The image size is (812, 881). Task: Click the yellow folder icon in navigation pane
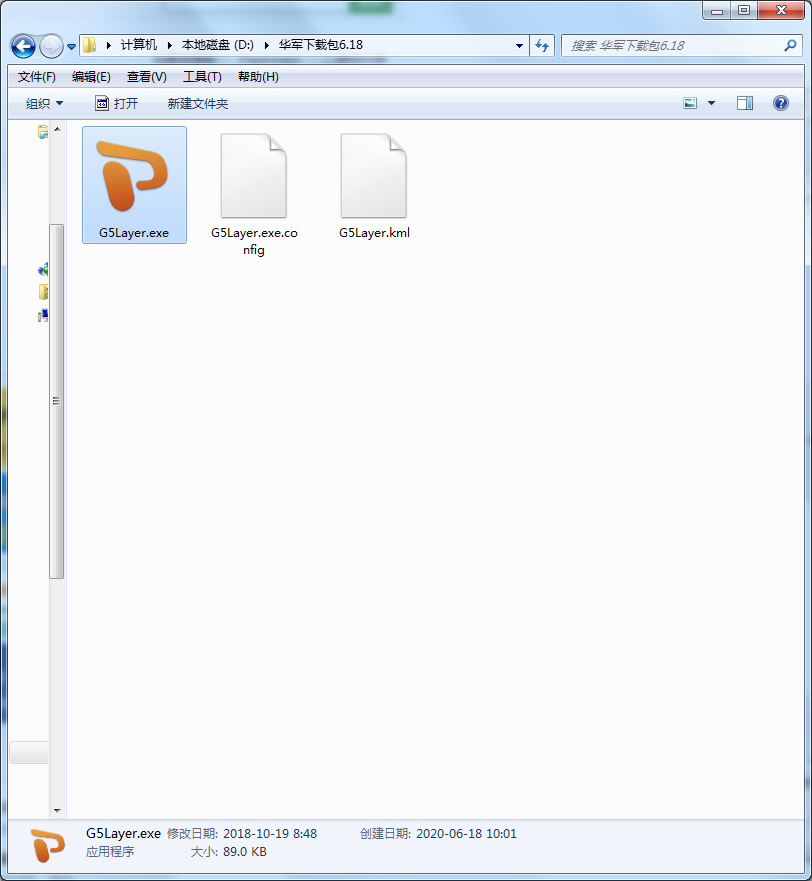(x=43, y=292)
